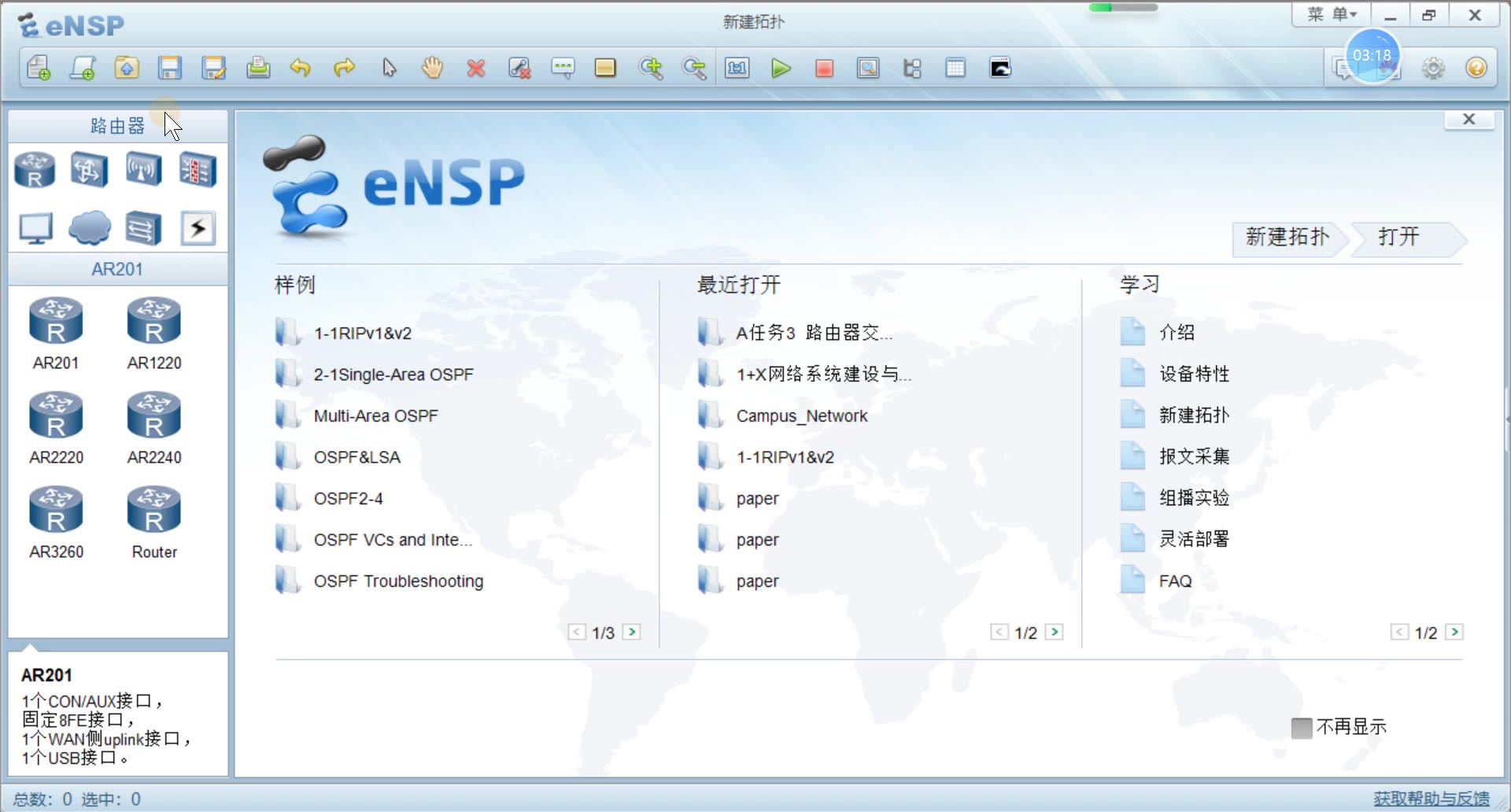This screenshot has height=812, width=1511.
Task: Select the PC terminal category icon
Action: point(35,229)
